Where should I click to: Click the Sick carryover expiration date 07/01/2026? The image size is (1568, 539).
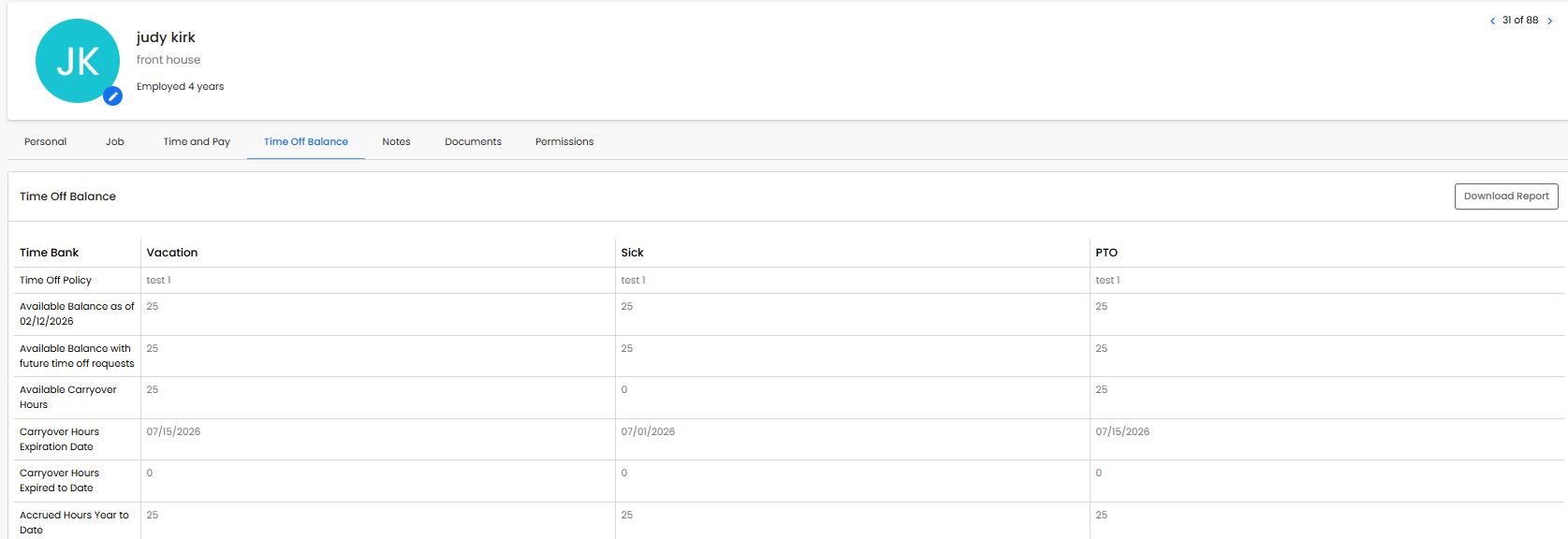[648, 432]
